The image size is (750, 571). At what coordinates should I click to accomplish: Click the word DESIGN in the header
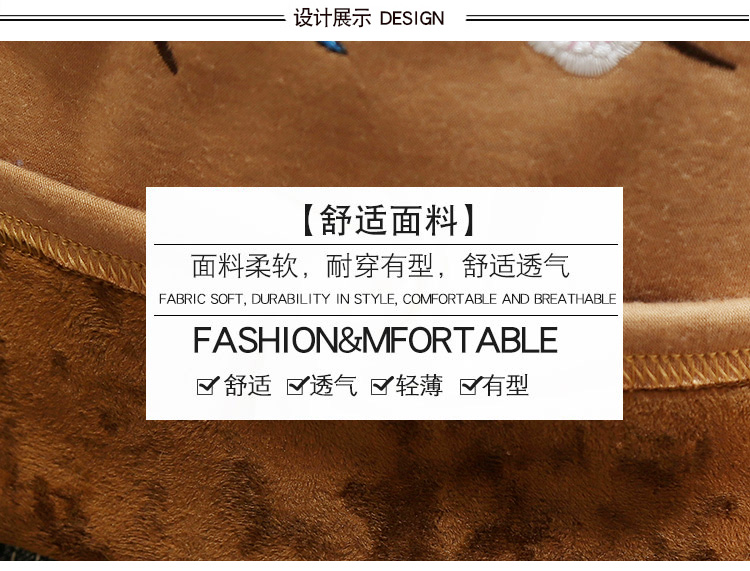click(412, 19)
